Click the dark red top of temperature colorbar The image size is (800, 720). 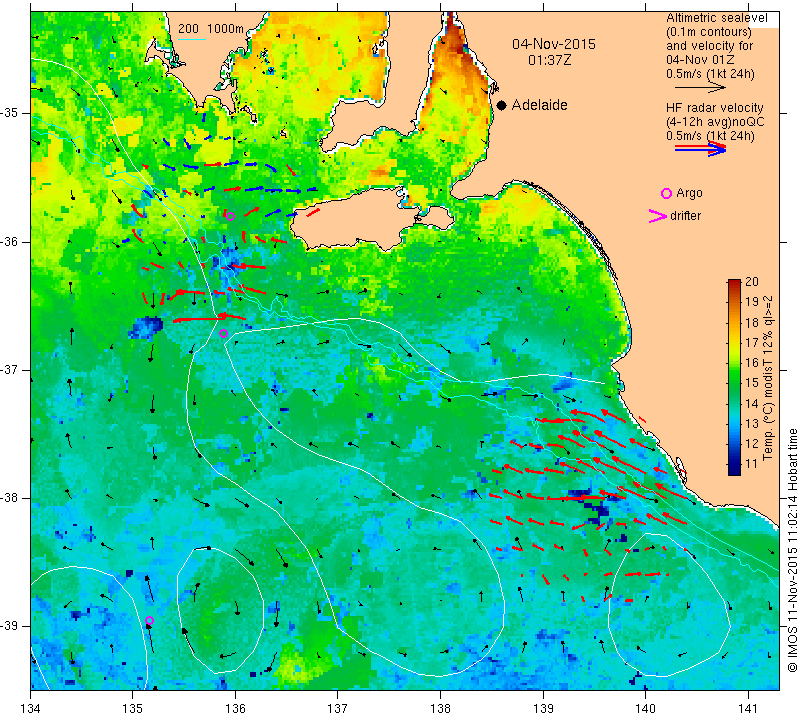[734, 283]
